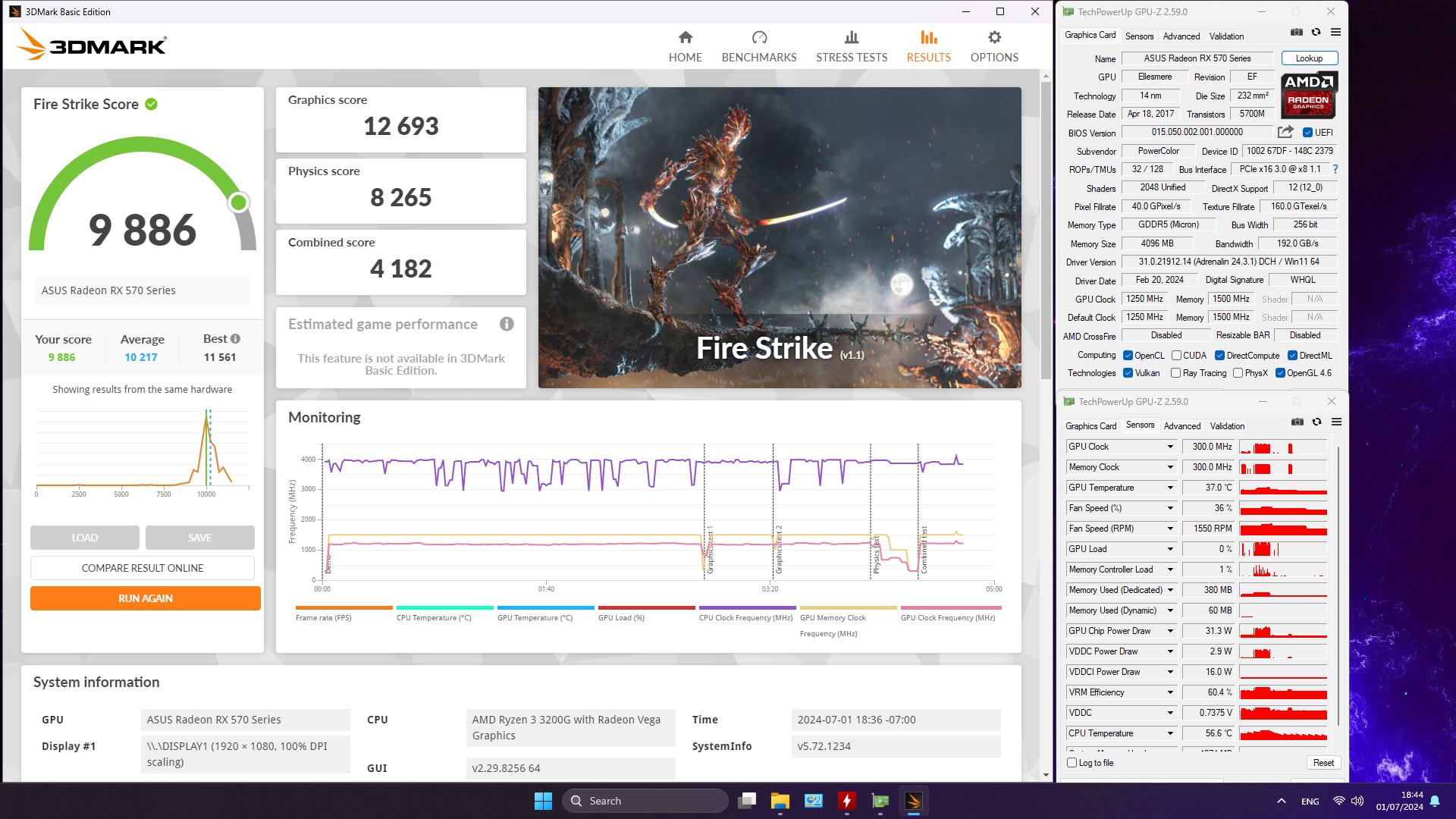Open the Benchmarks section in 3DMark

click(x=759, y=46)
